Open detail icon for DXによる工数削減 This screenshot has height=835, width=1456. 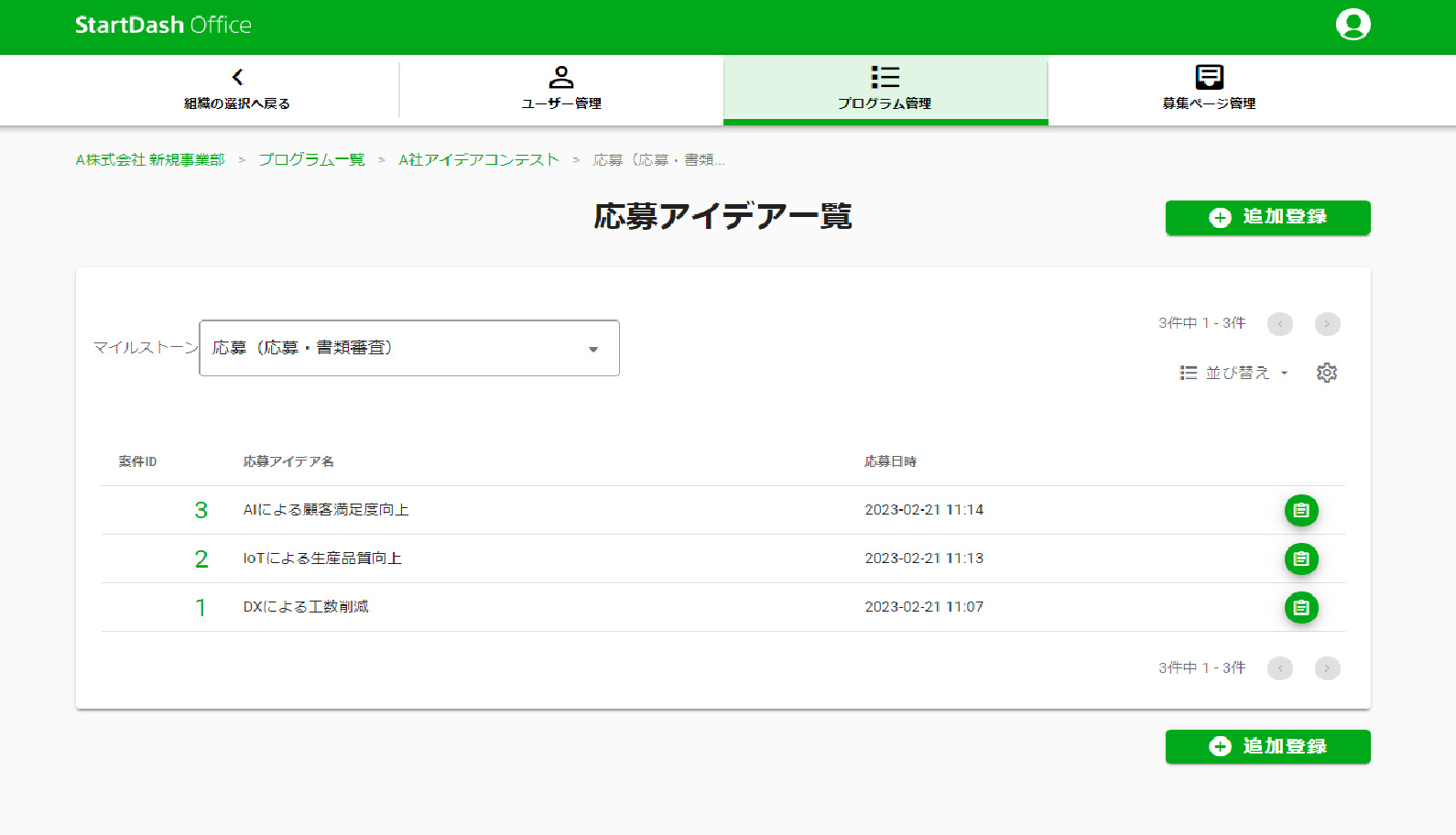1301,607
